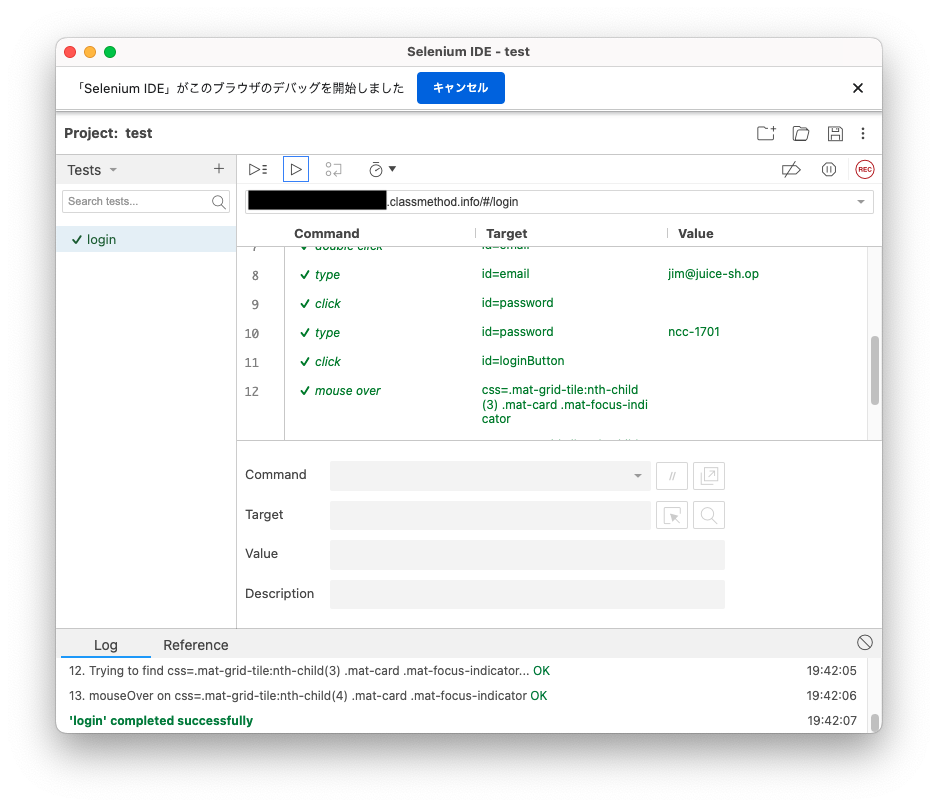938x807 pixels.
Task: Open base URL dropdown arrow
Action: coord(860,202)
